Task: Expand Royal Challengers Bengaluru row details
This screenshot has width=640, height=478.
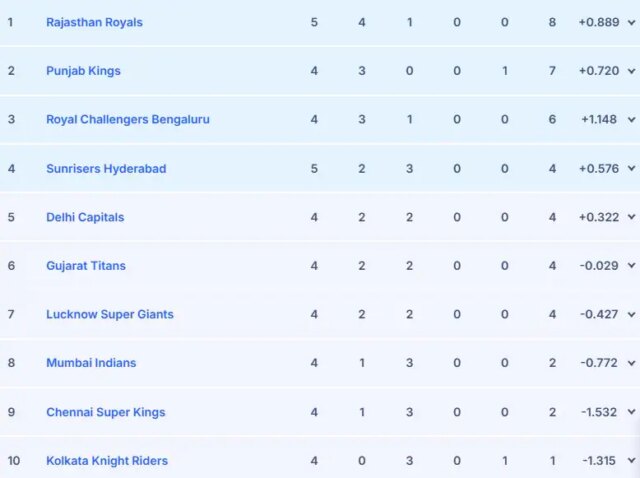Action: click(x=631, y=120)
